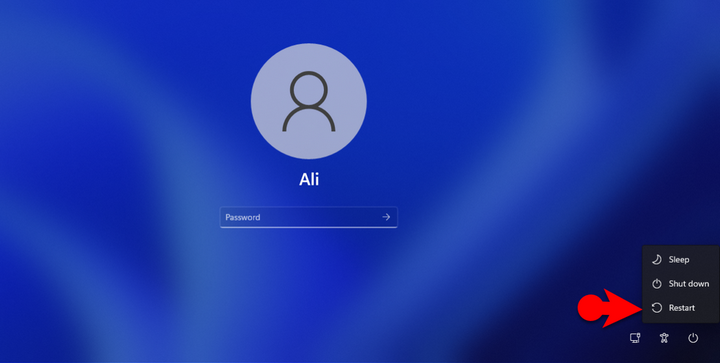Screen dimensions: 720x363
Task: Select Restart from the power menu
Action: click(680, 308)
